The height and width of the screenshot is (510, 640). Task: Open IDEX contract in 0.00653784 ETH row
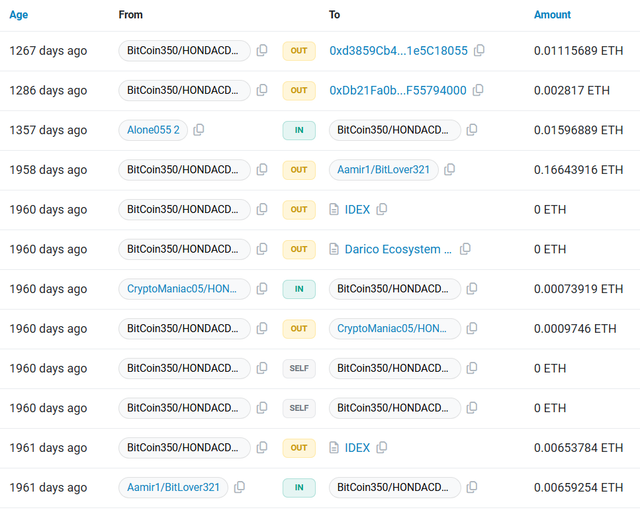[x=357, y=448]
